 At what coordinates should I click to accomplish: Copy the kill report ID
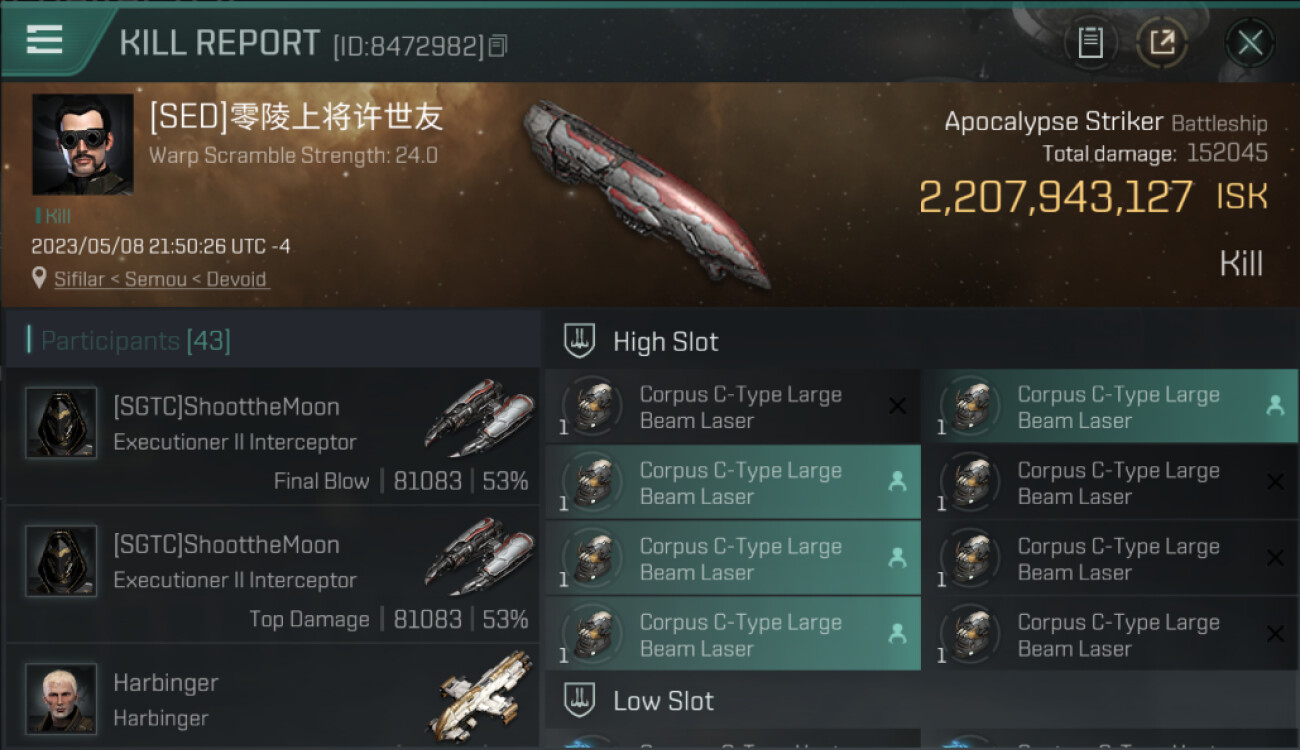pyautogui.click(x=497, y=45)
